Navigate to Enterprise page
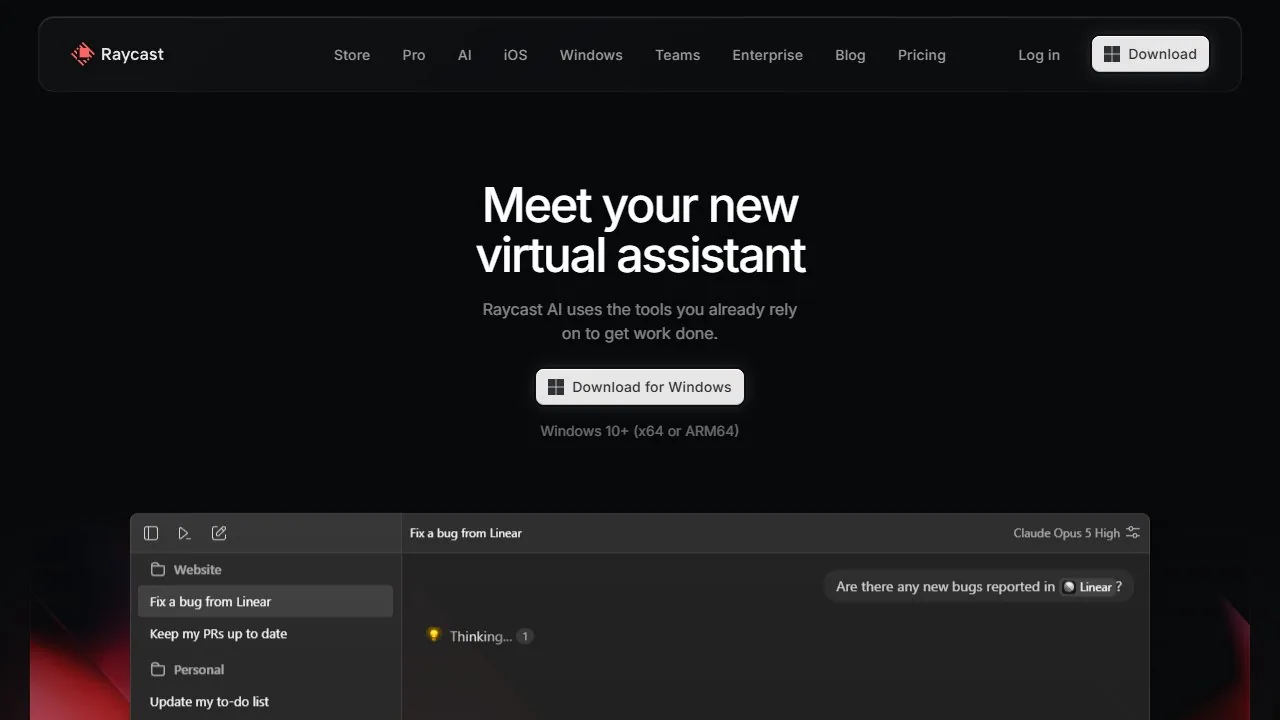This screenshot has height=720, width=1280. point(767,55)
